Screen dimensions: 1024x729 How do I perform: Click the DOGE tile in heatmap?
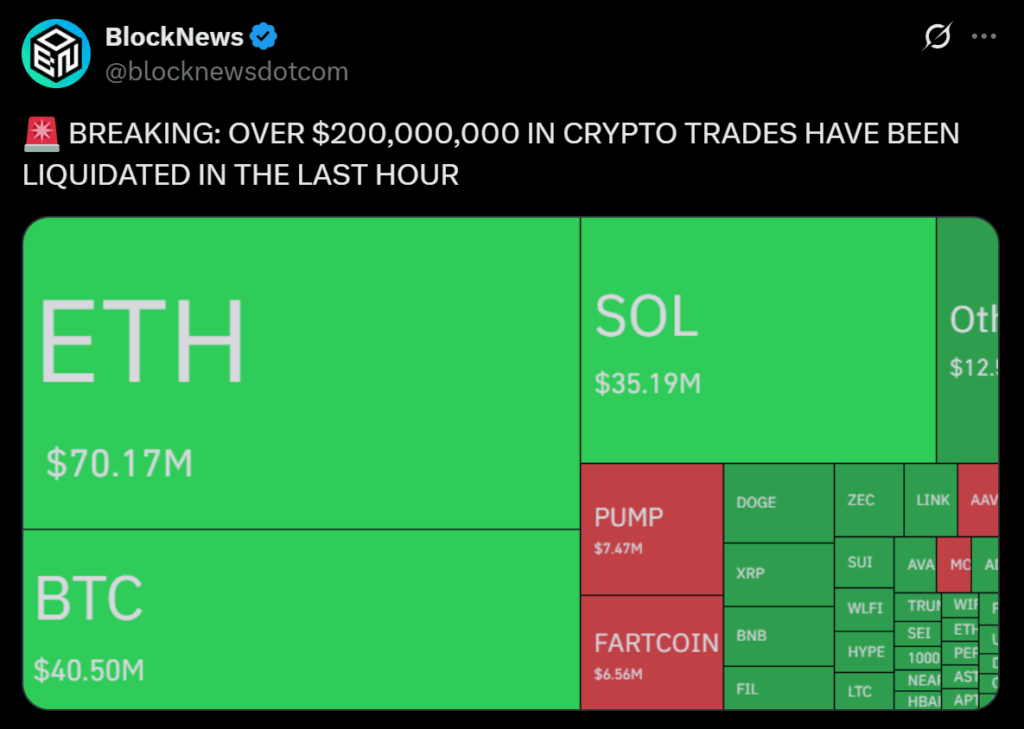click(x=778, y=503)
